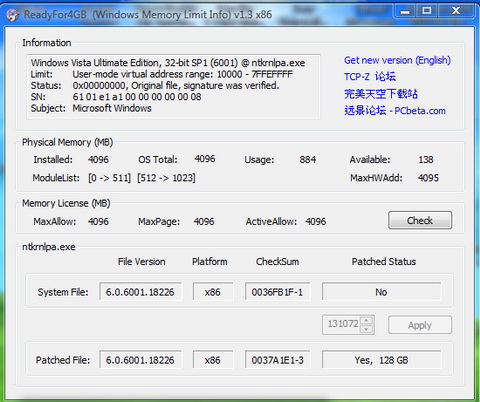Minimize the ReadyFor4GB window

(x=405, y=11)
